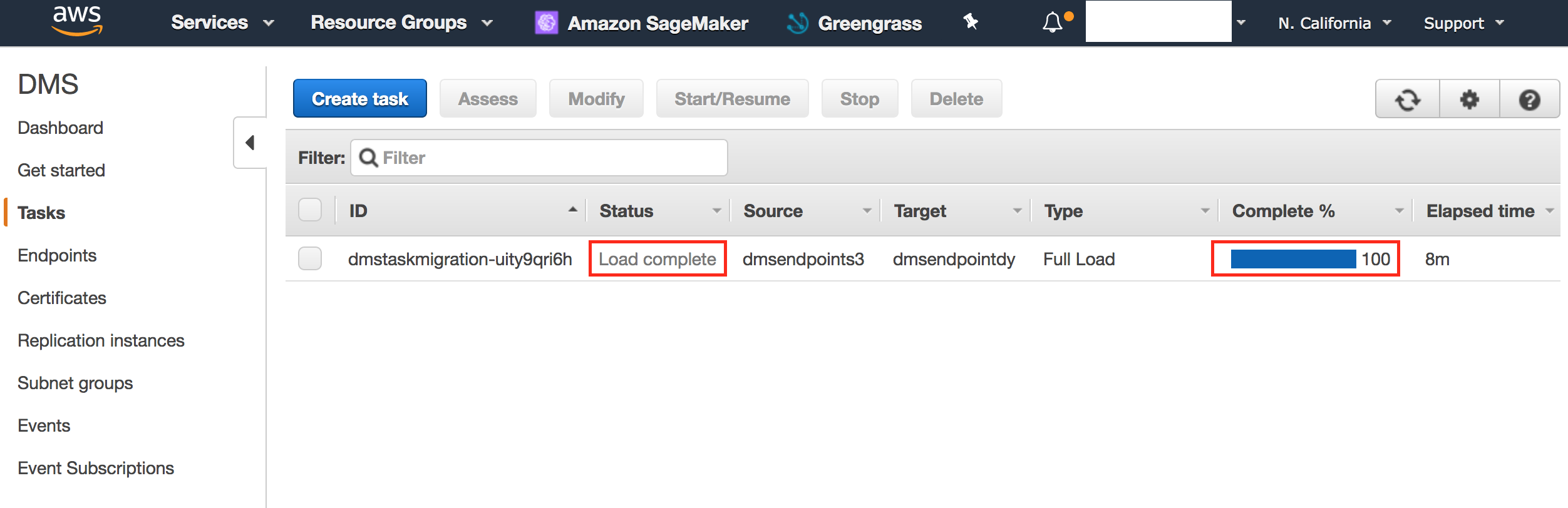This screenshot has height=508, width=1568.
Task: Expand the Services dropdown
Action: [x=222, y=23]
